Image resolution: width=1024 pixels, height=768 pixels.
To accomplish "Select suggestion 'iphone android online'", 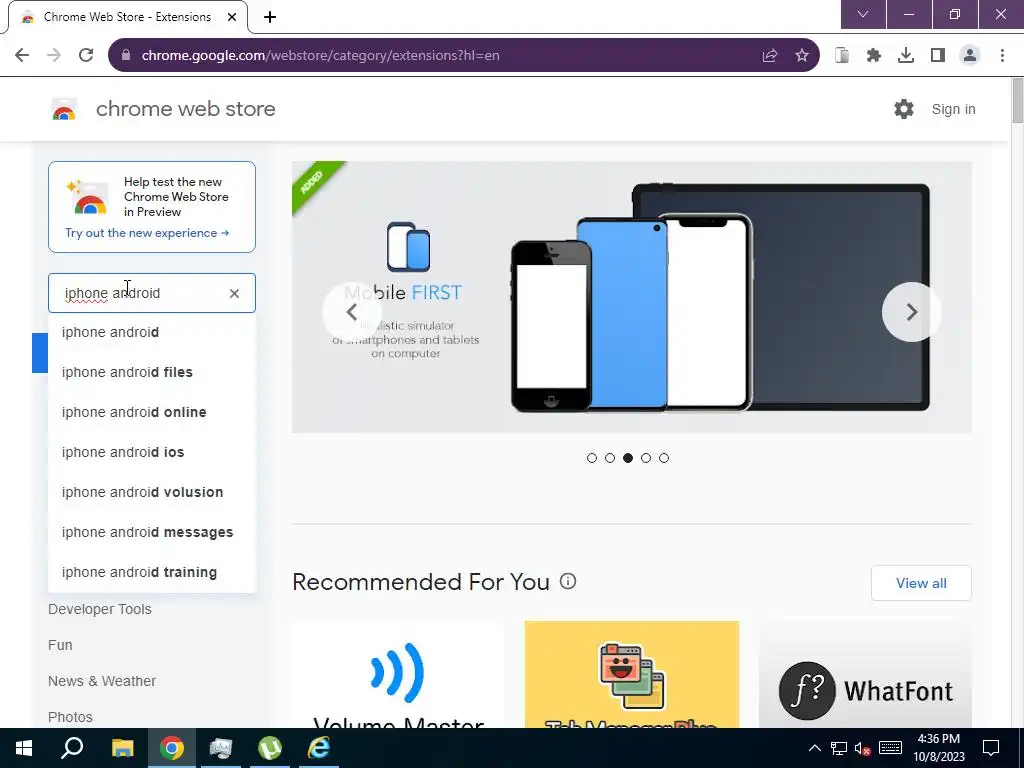I will [152, 412].
